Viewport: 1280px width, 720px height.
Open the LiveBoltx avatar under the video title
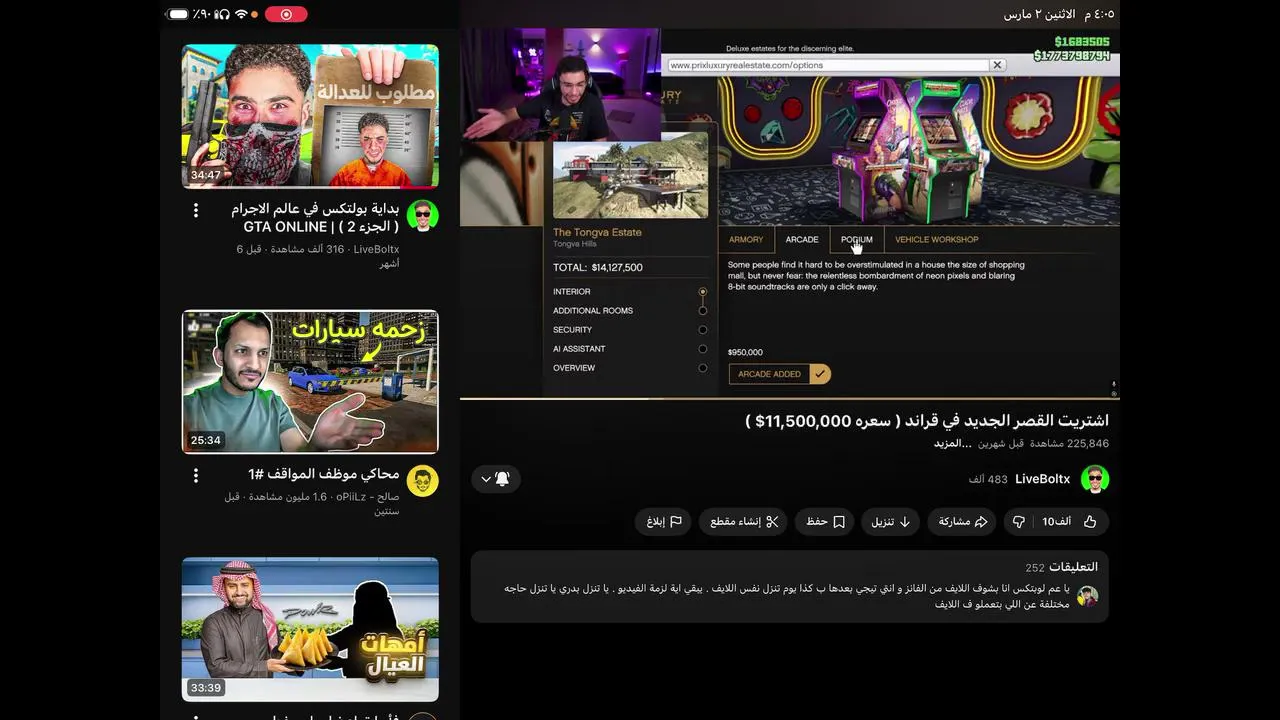pyautogui.click(x=1095, y=479)
